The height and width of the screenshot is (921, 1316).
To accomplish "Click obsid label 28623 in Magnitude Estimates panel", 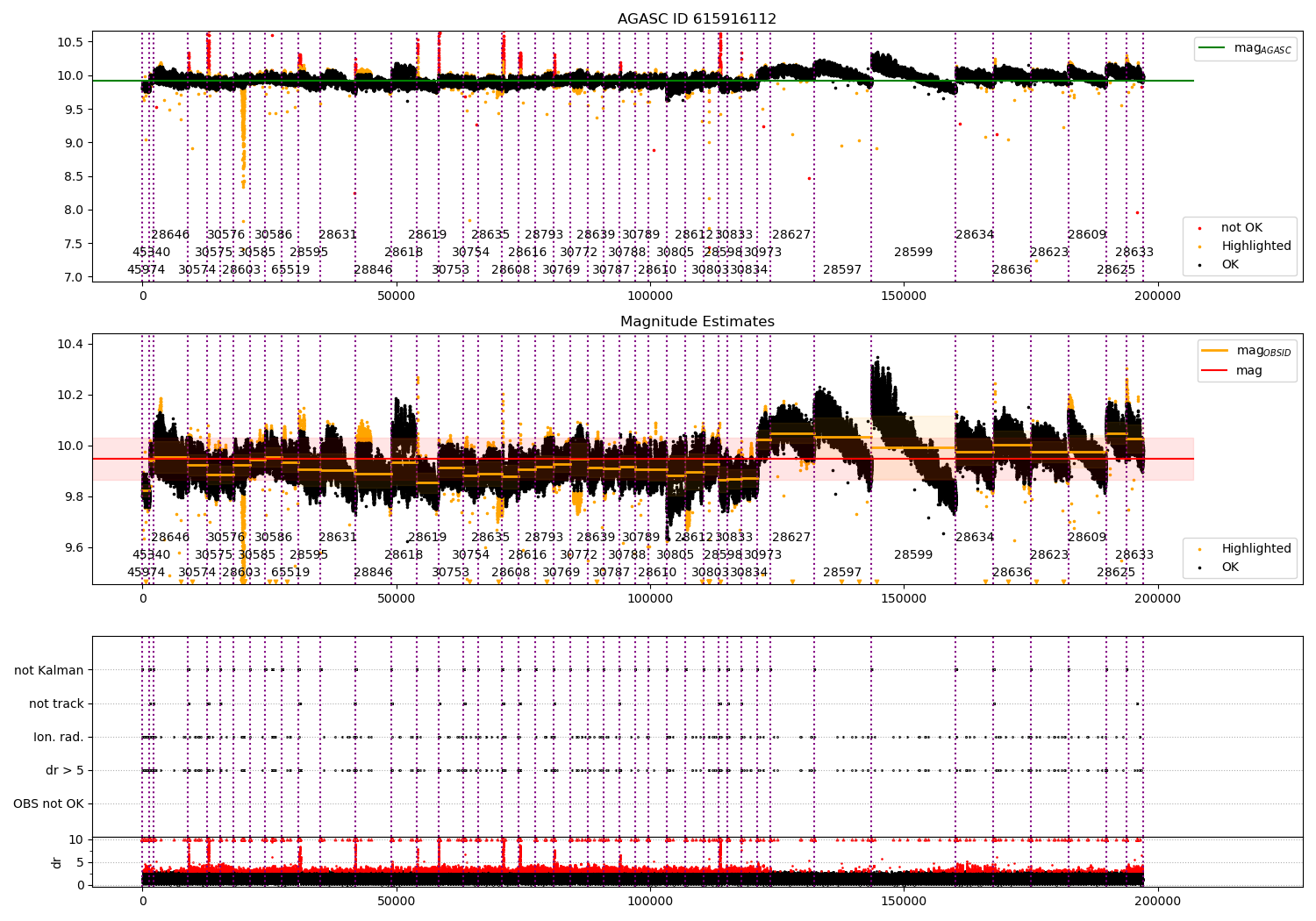I will click(x=1049, y=555).
